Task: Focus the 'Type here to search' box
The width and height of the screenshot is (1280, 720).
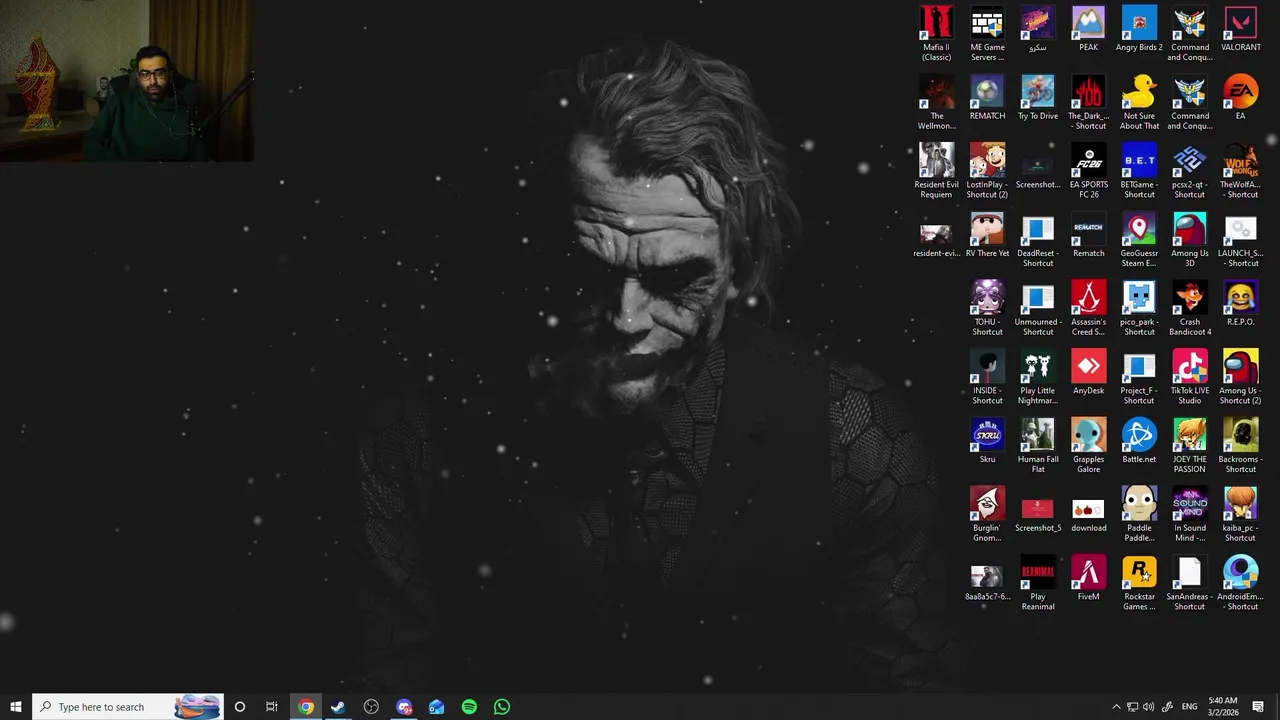Action: [x=127, y=707]
